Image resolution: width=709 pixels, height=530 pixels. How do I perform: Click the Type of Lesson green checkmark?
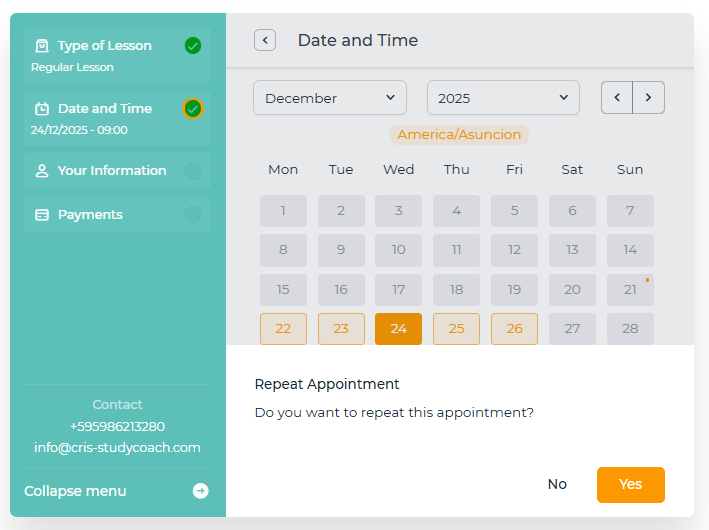point(193,46)
